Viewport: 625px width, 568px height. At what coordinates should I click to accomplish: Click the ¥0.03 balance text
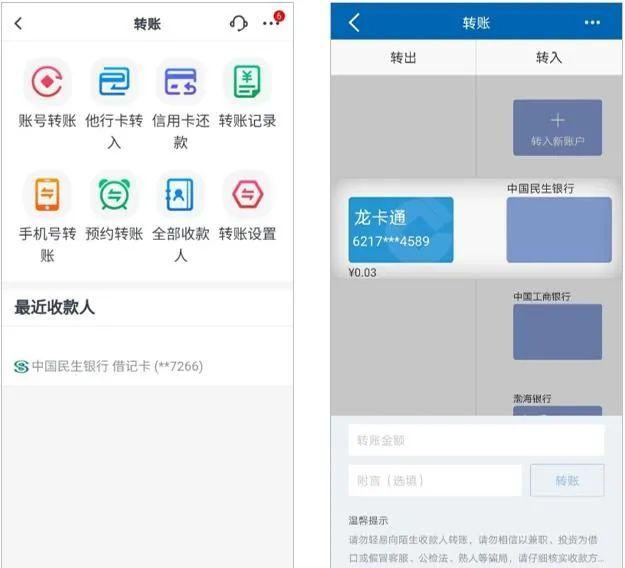click(362, 273)
